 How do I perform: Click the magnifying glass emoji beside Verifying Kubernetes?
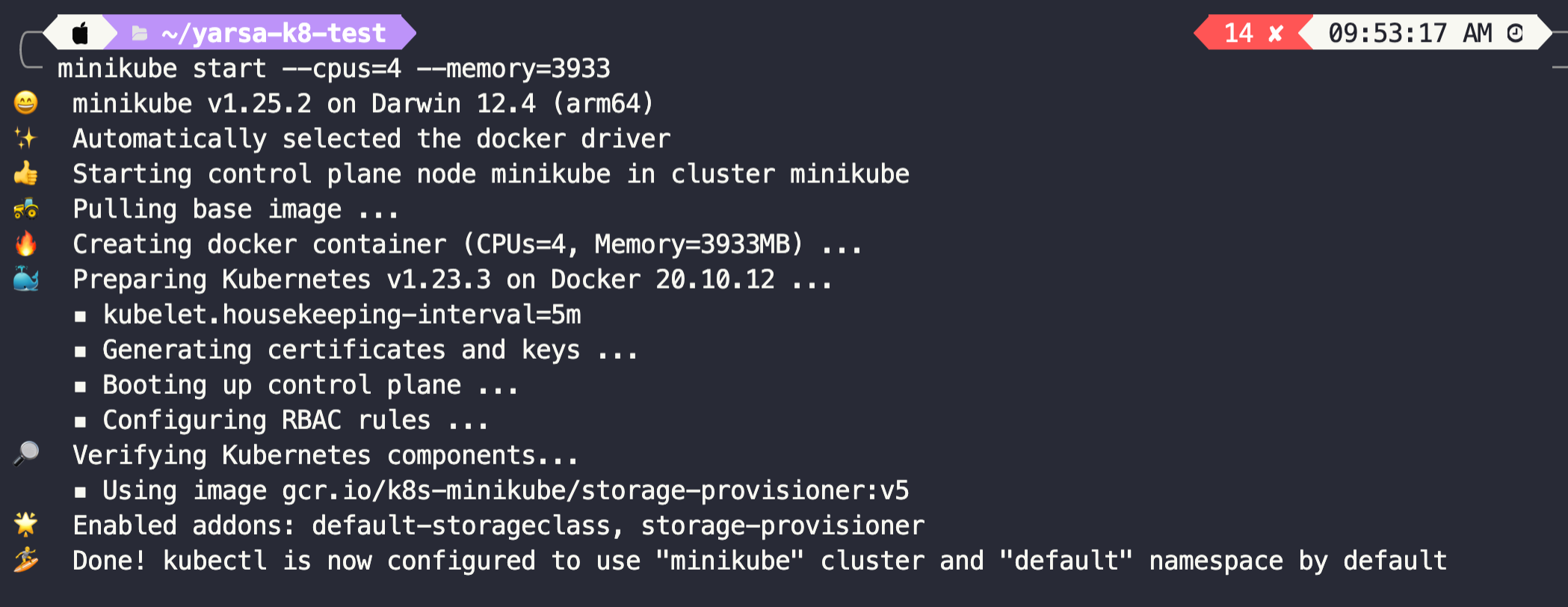tap(25, 454)
